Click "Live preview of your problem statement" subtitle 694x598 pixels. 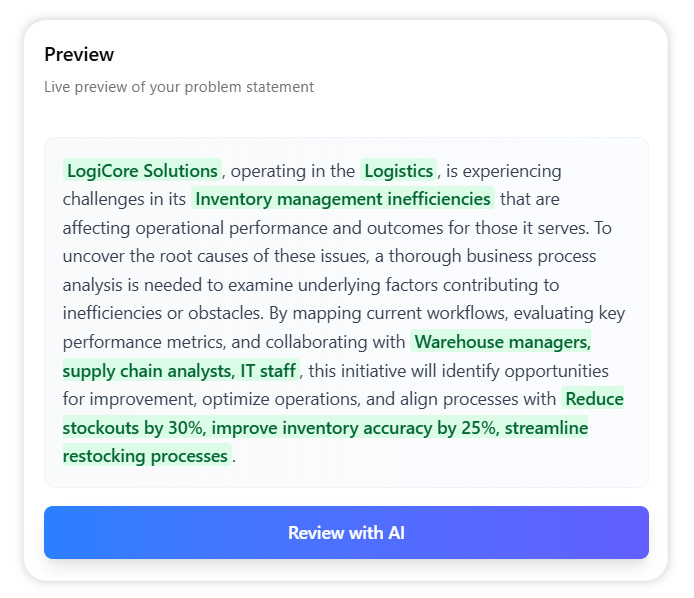tap(179, 87)
